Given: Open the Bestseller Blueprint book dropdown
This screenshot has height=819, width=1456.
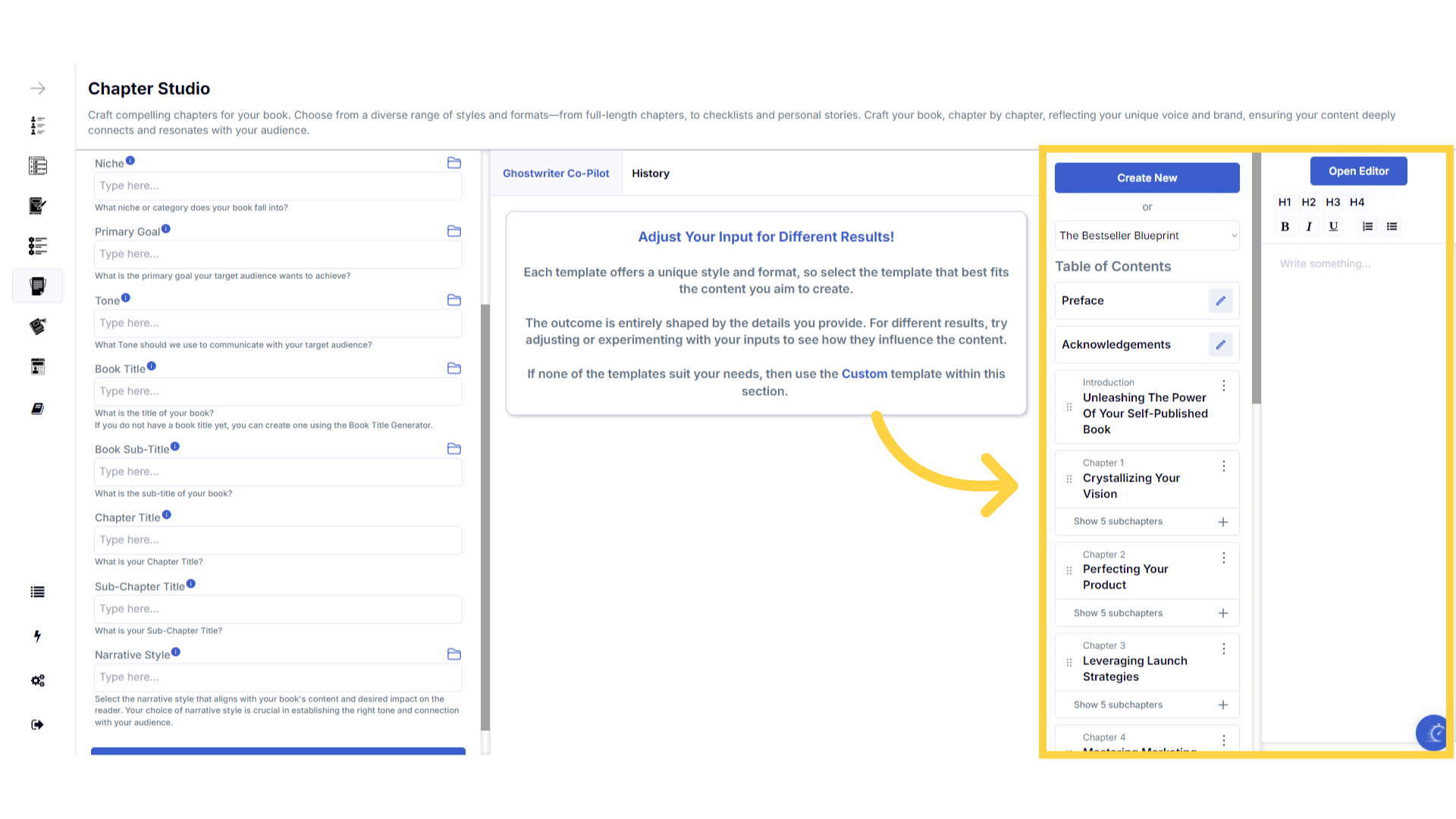Looking at the screenshot, I should tap(1147, 236).
